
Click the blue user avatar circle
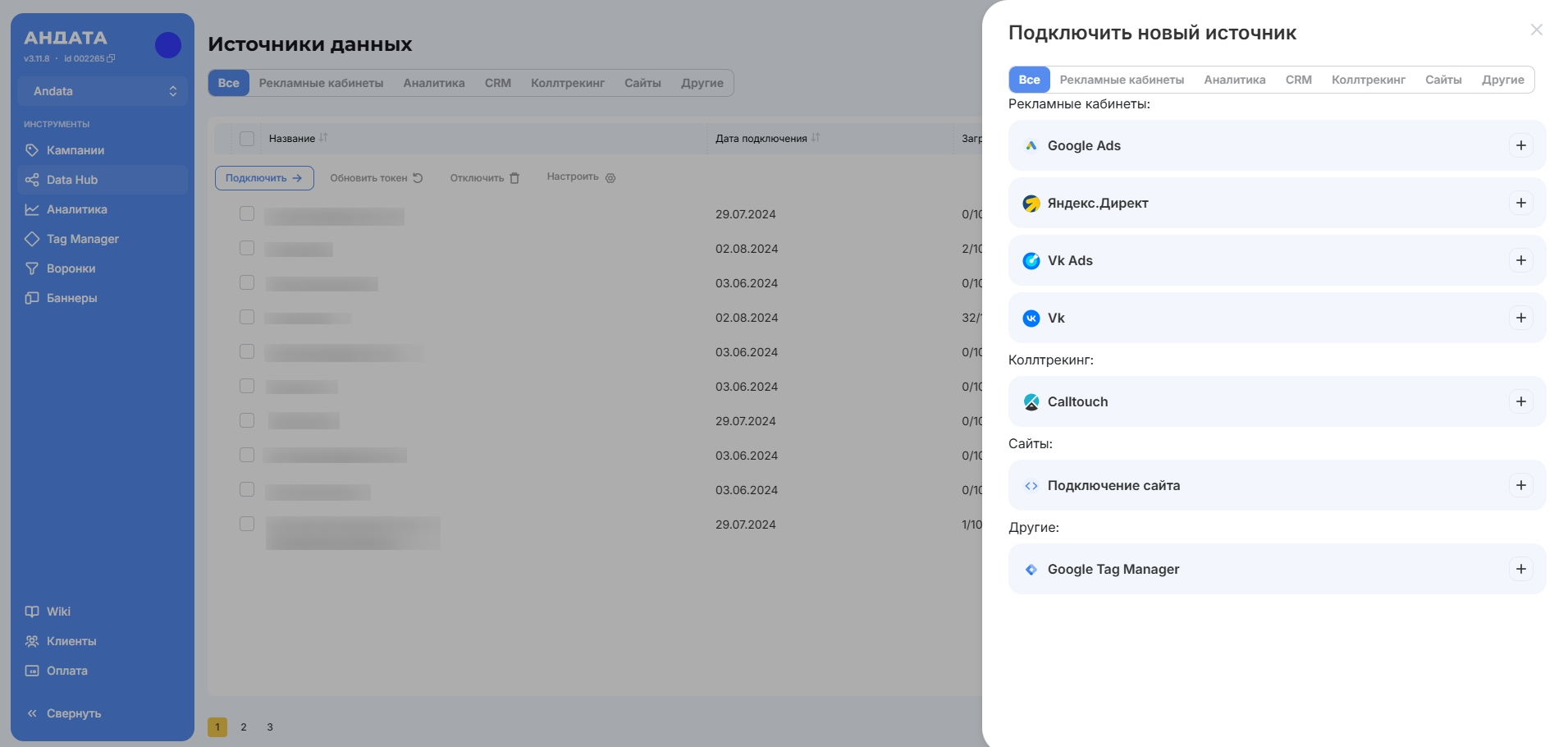[168, 45]
